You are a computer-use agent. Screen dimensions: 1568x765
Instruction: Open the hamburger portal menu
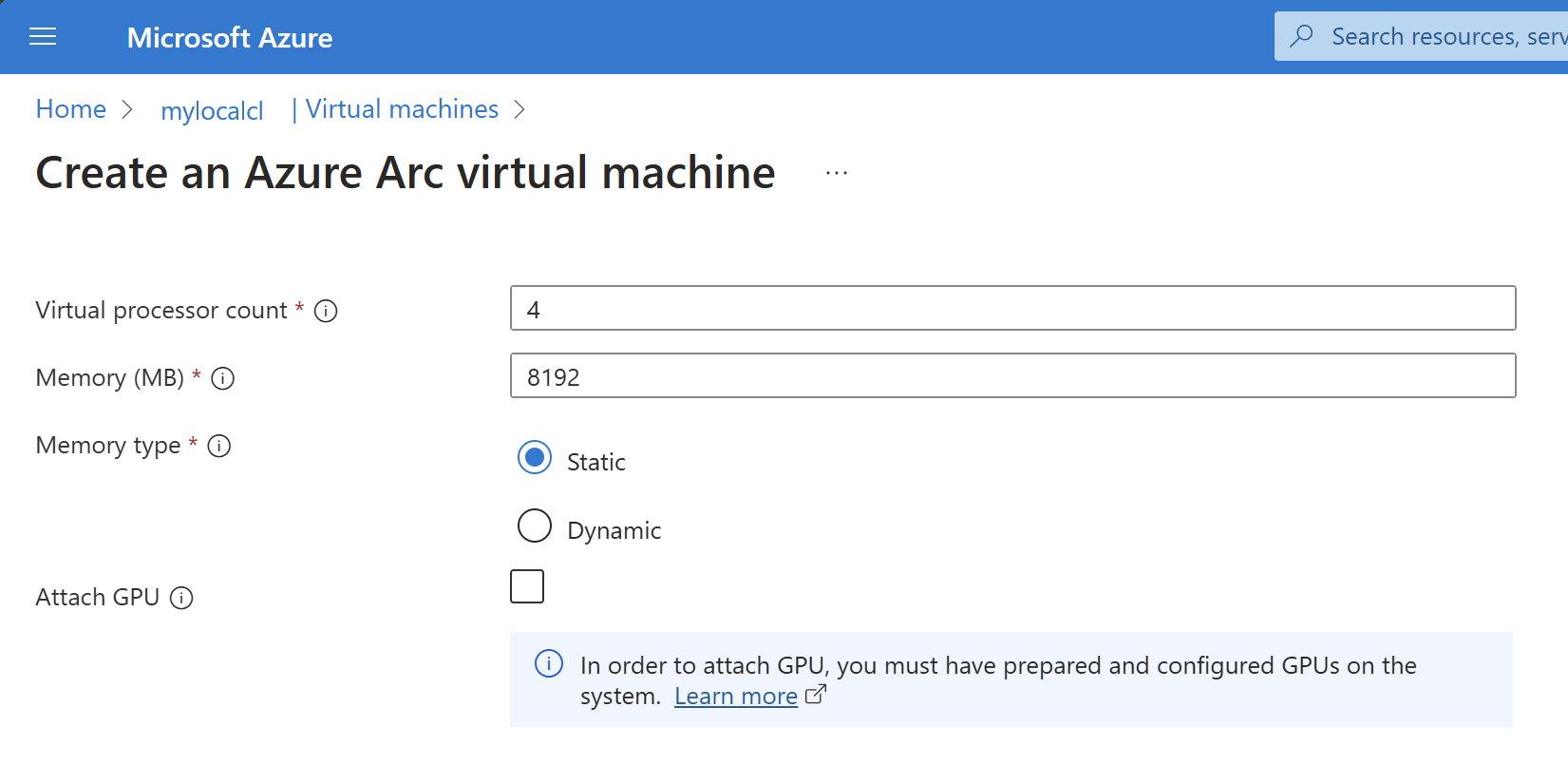(43, 37)
